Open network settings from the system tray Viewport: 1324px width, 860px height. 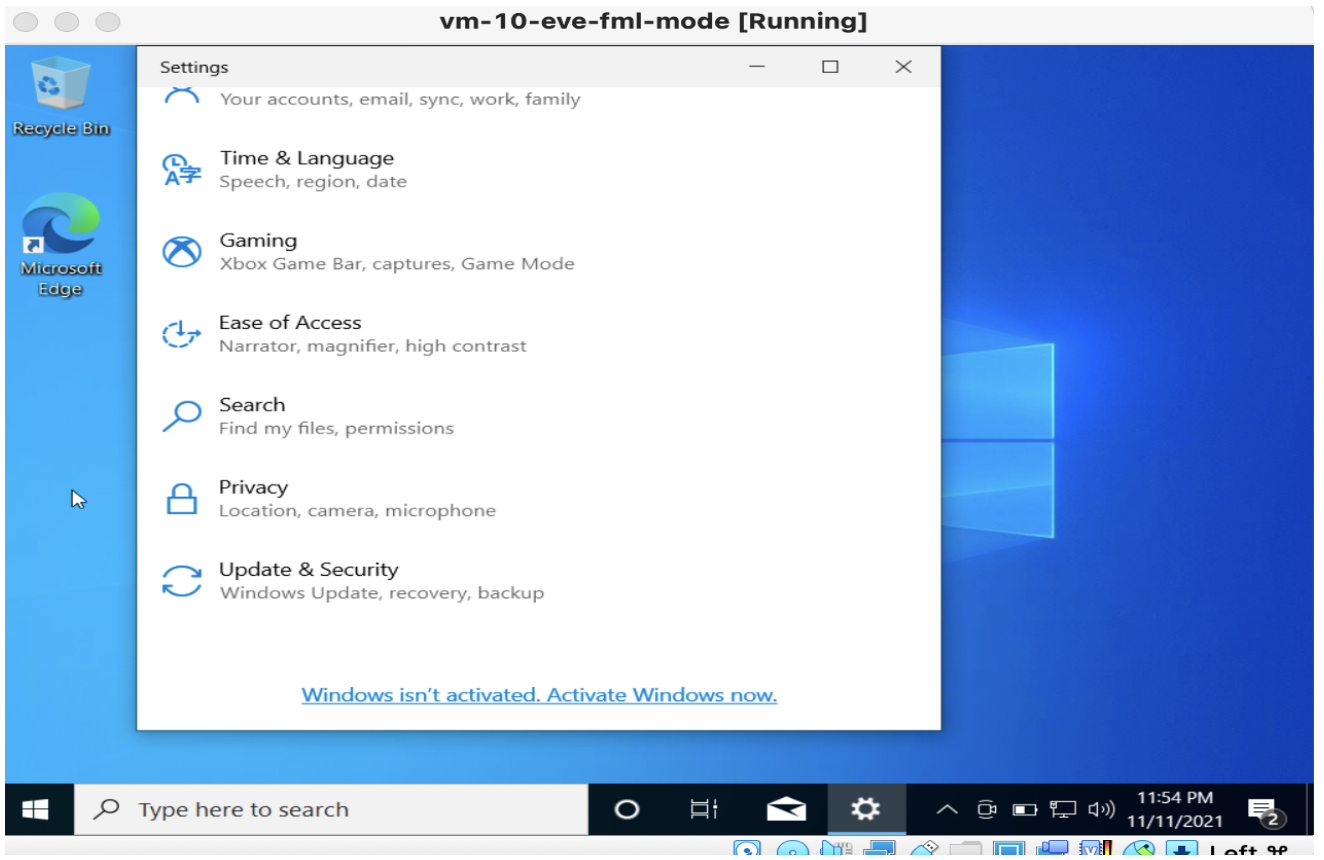(x=1062, y=810)
